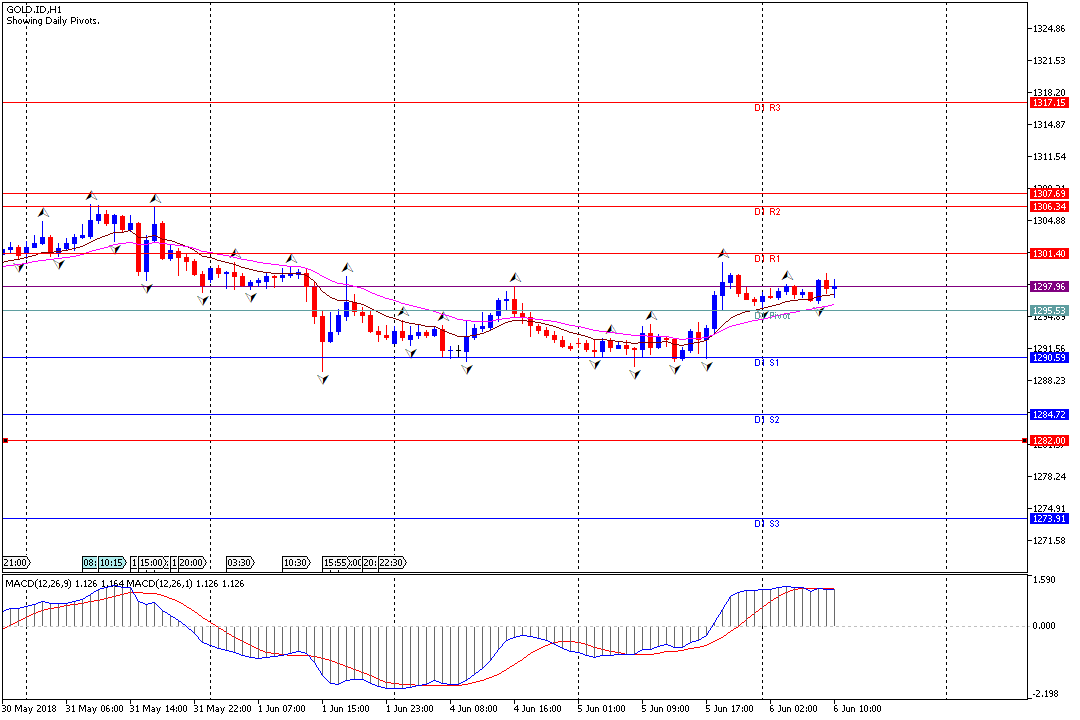Viewport: 1080px width, 720px height.
Task: Click the red 1282.00 price label
Action: pyautogui.click(x=1049, y=441)
